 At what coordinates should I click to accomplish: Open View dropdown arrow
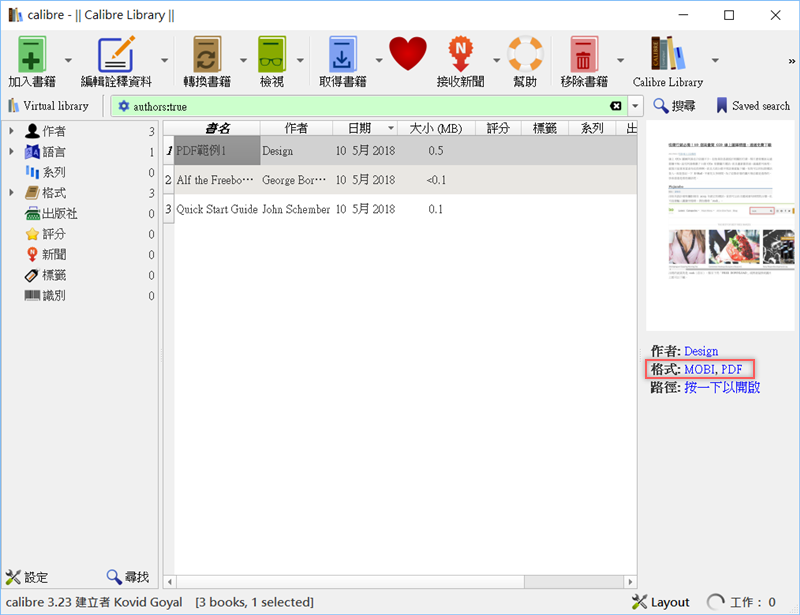click(x=301, y=60)
